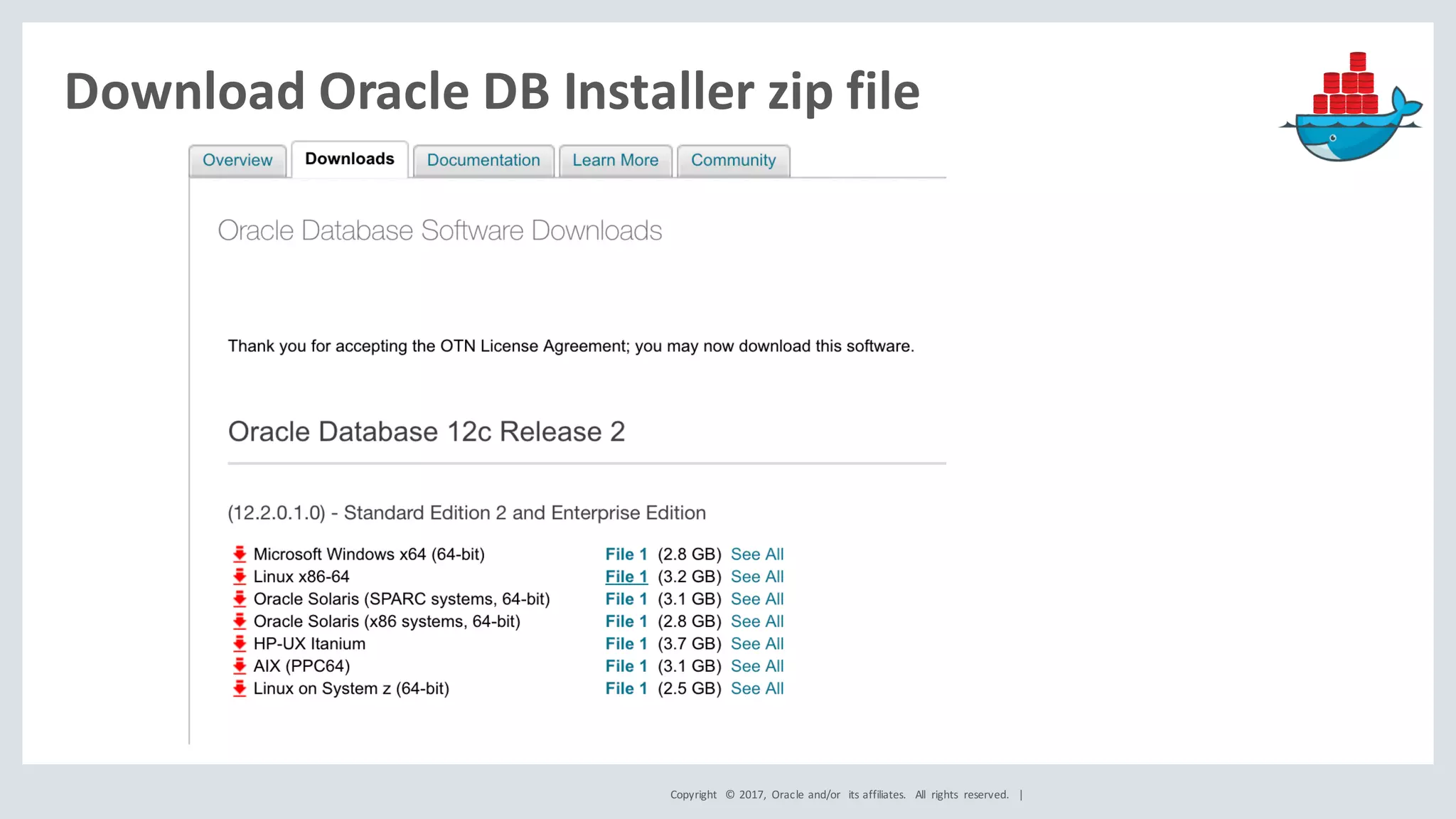Click download icon for Linux on System z
The width and height of the screenshot is (1456, 819).
tap(240, 689)
